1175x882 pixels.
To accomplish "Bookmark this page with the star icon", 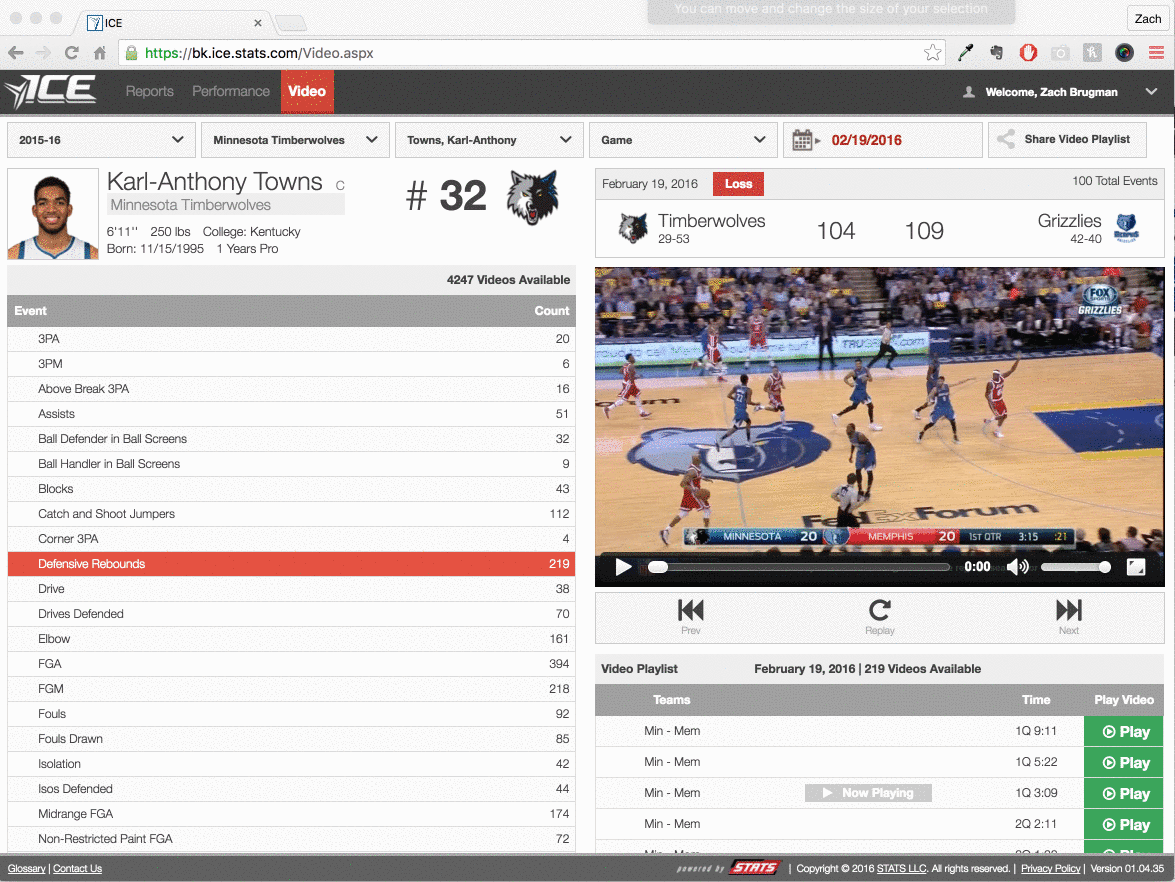I will 932,53.
